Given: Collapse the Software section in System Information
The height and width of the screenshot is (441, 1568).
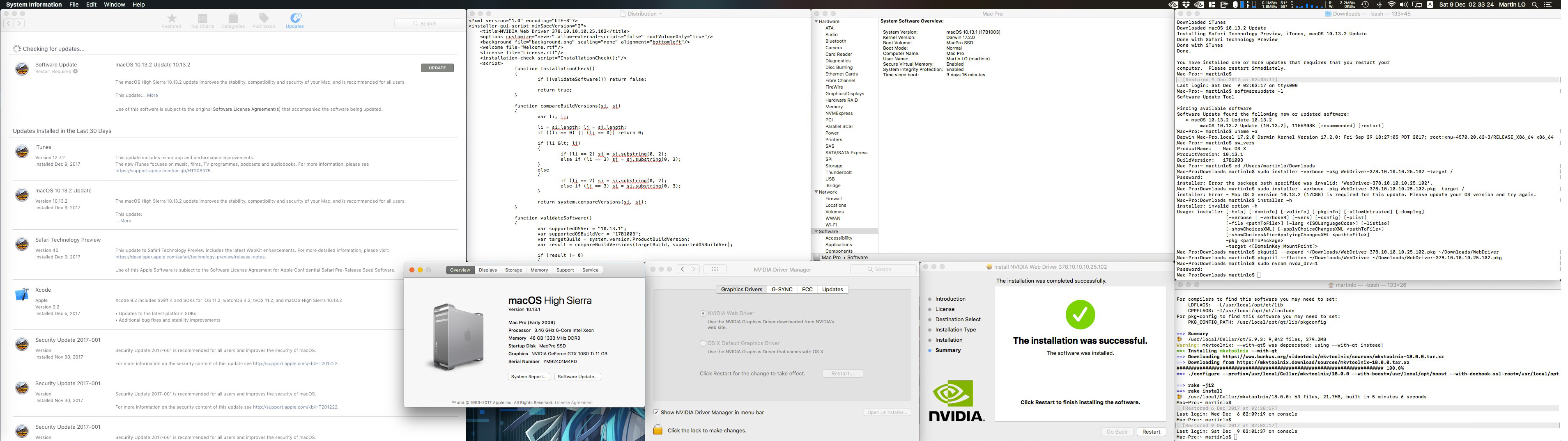Looking at the screenshot, I should (x=816, y=232).
